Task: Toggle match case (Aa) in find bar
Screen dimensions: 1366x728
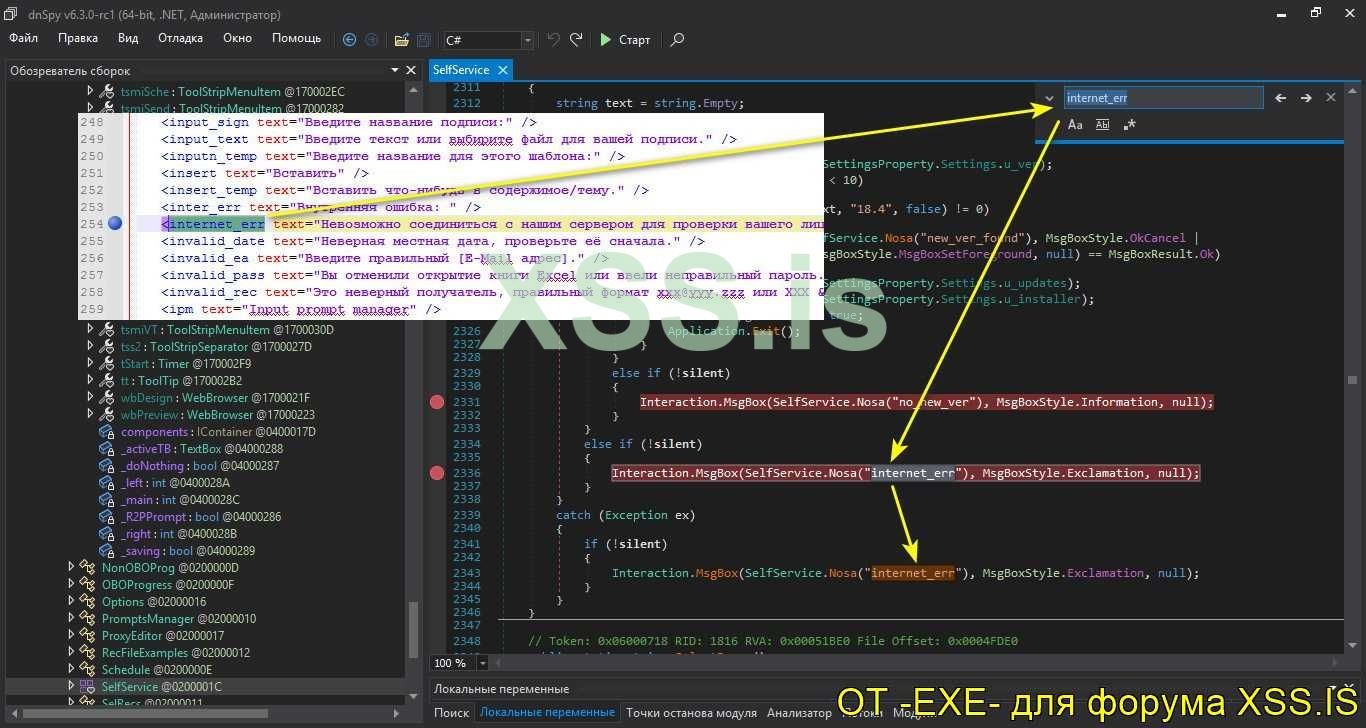Action: [x=1075, y=125]
